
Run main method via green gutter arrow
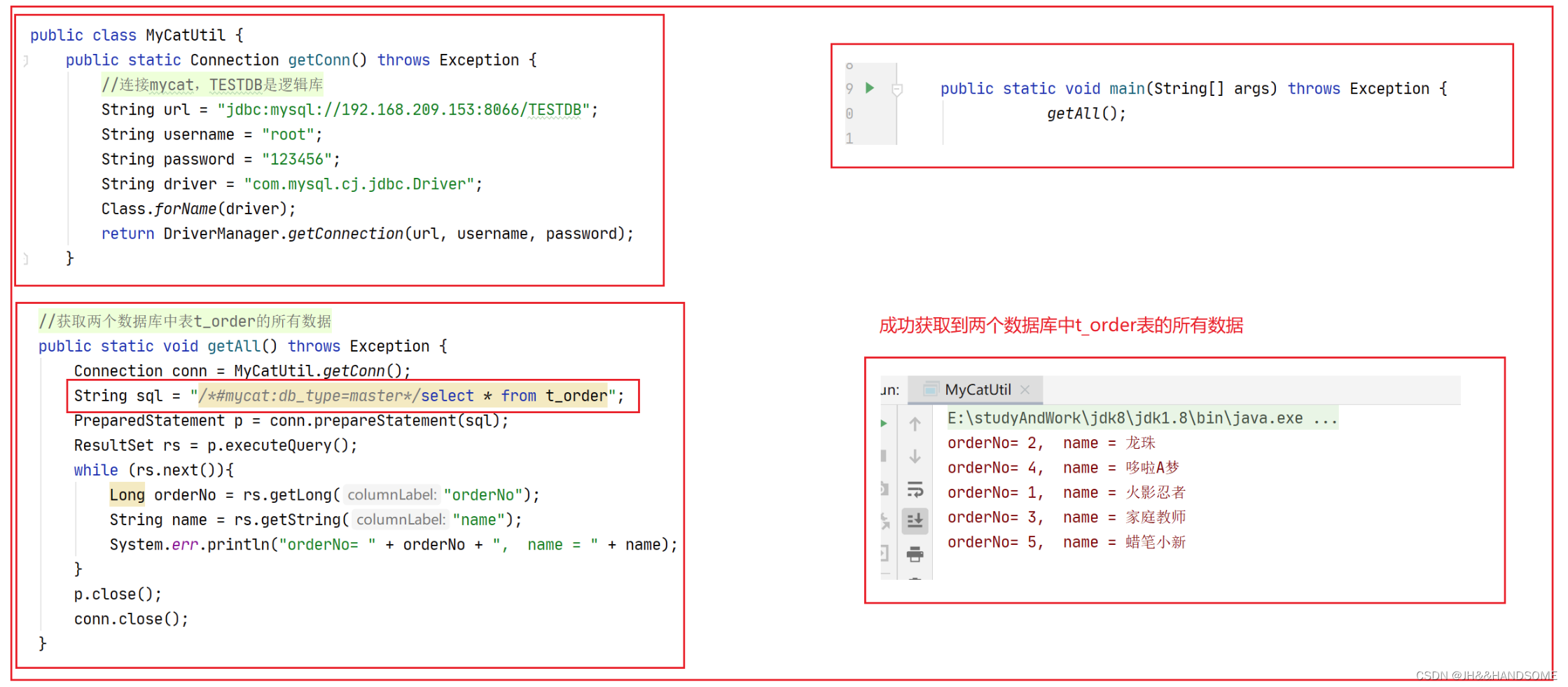[870, 88]
